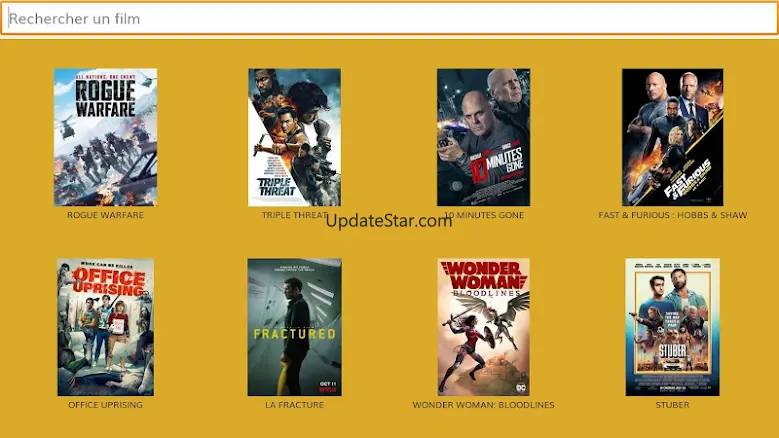
Task: Open the Rogue Warfare movie poster
Action: 105,137
